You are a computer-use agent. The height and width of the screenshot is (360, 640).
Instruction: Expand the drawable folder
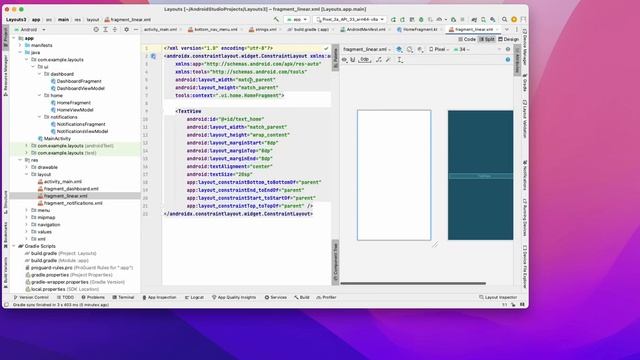tap(27, 167)
